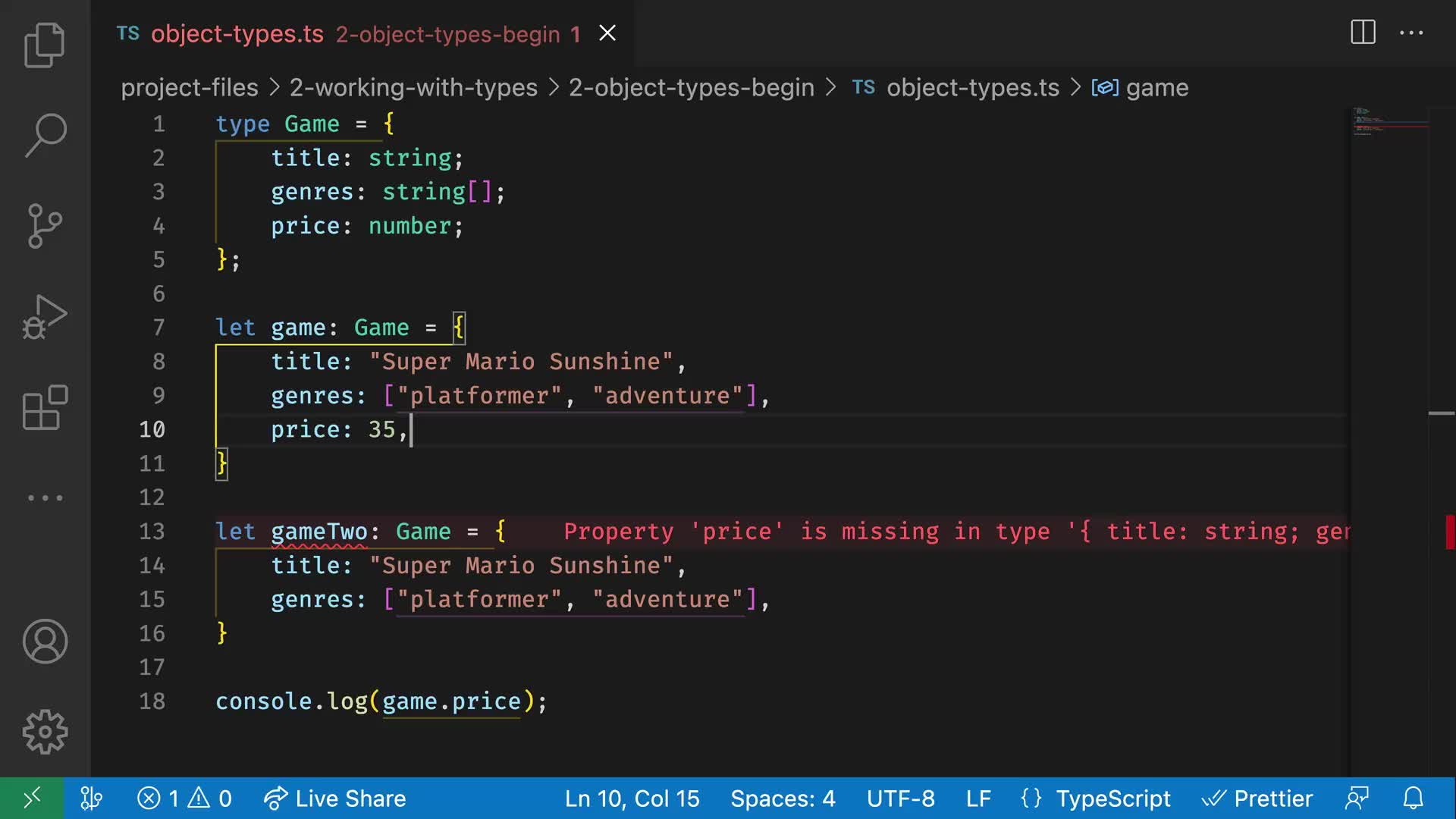This screenshot has height=819, width=1456.
Task: Open the Accounts menu icon
Action: coord(45,642)
